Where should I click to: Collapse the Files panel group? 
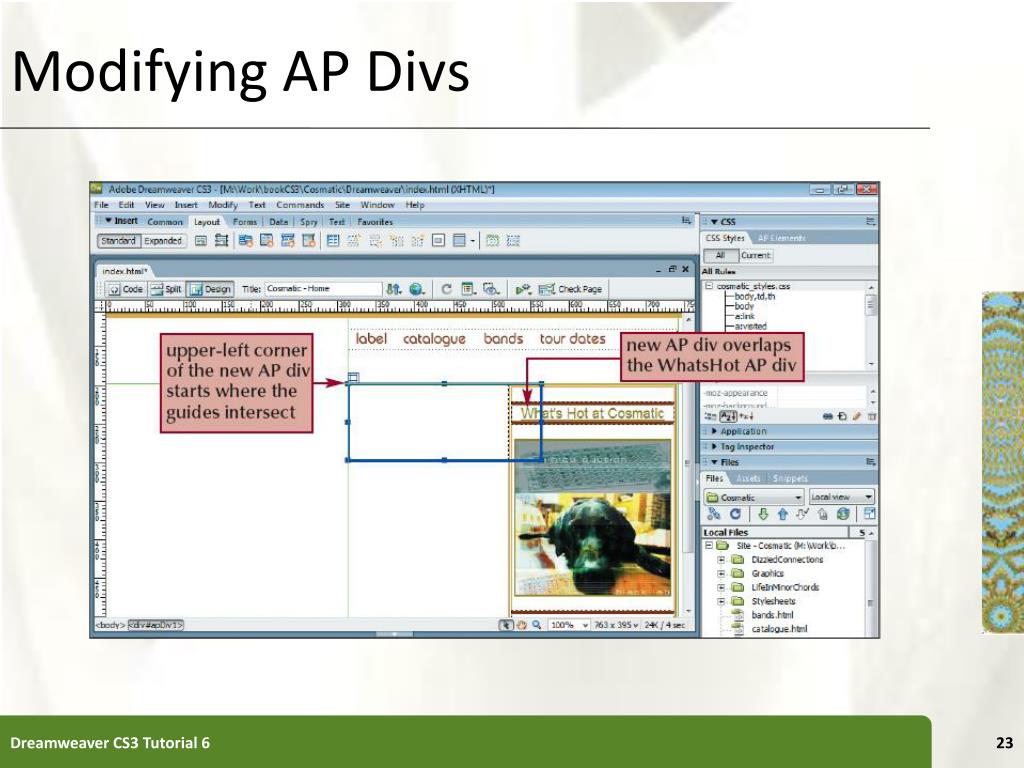[x=714, y=462]
